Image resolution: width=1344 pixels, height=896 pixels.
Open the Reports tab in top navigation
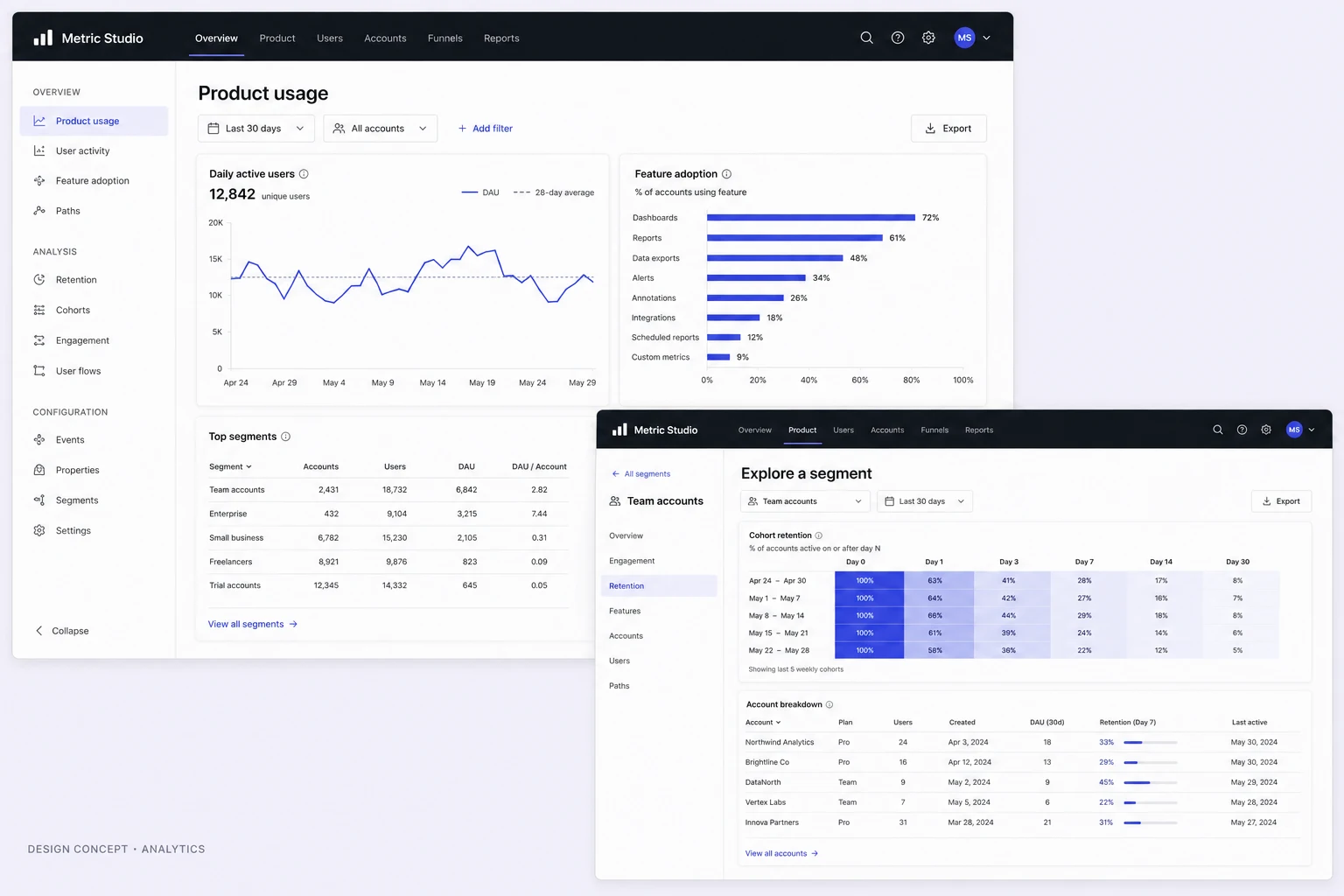click(501, 38)
